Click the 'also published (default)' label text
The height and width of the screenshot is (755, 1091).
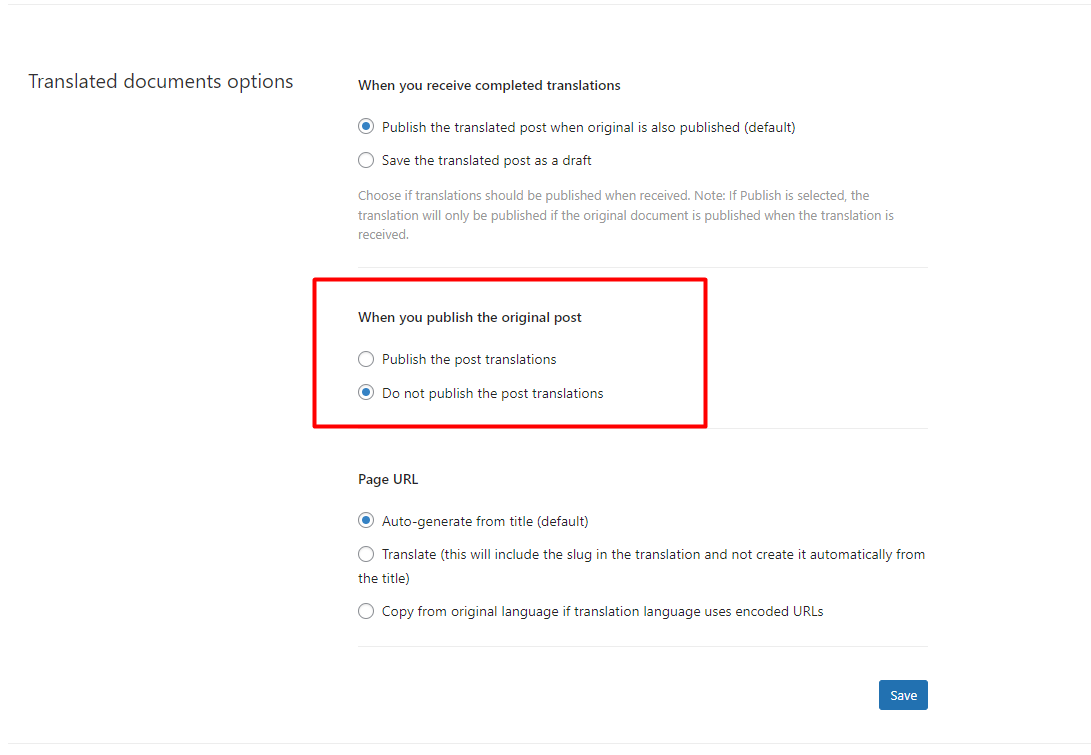[723, 127]
